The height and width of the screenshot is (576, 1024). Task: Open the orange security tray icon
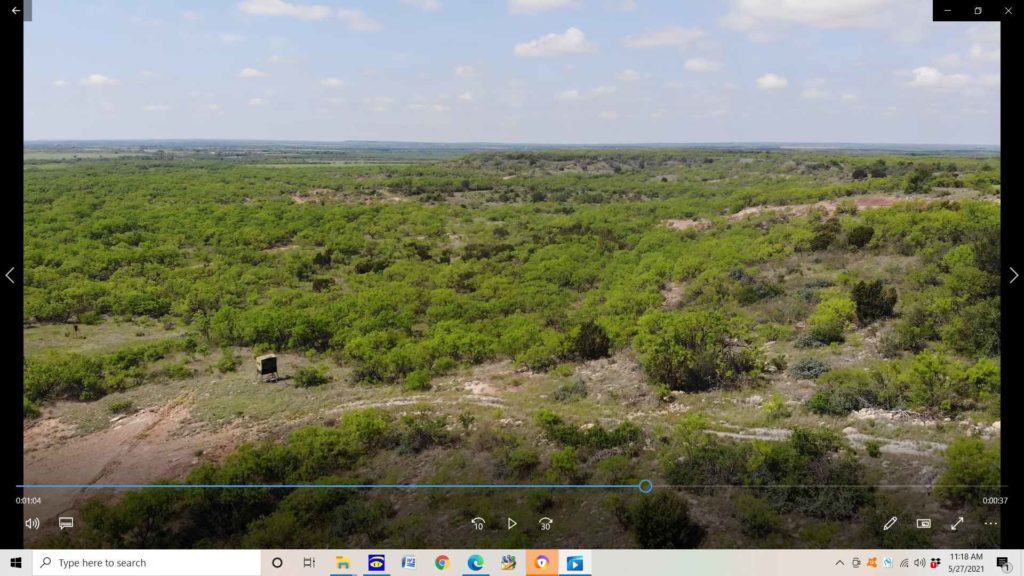[872, 562]
